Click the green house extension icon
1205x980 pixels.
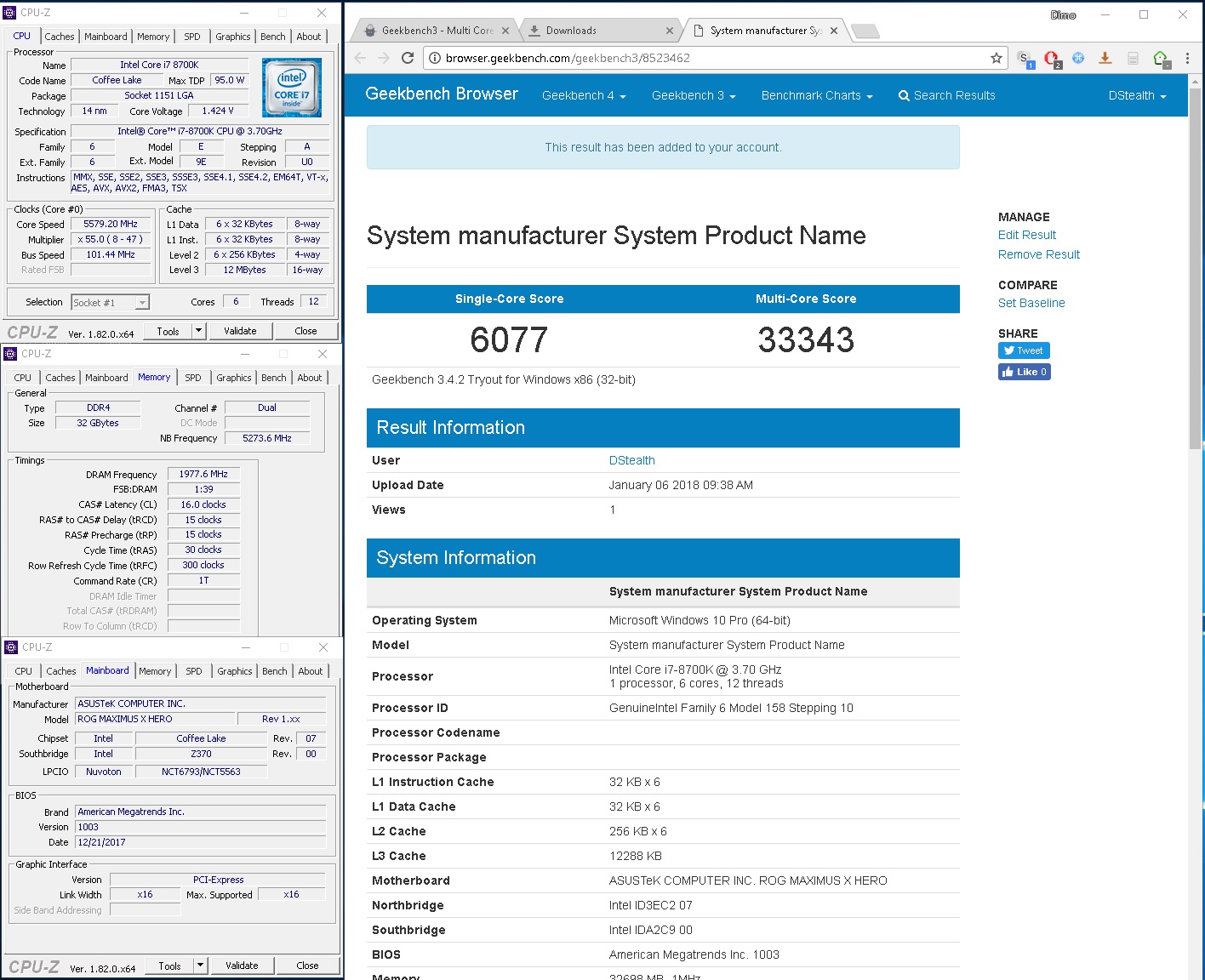[x=1161, y=59]
